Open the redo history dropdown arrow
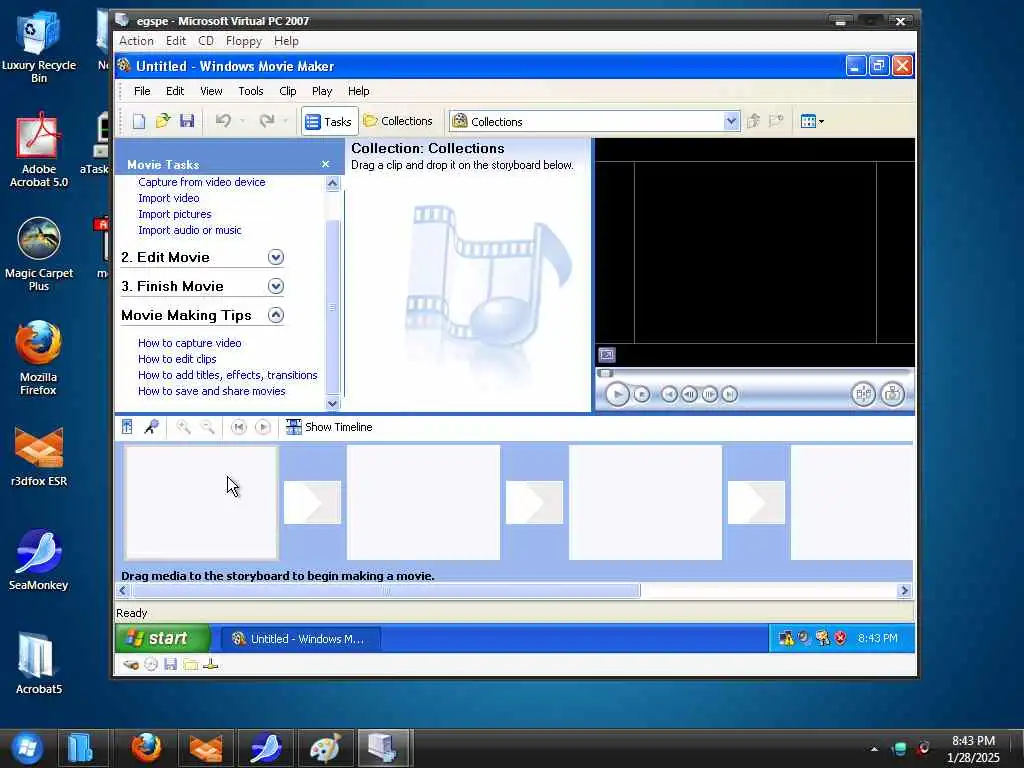Viewport: 1024px width, 768px height. coord(285,121)
